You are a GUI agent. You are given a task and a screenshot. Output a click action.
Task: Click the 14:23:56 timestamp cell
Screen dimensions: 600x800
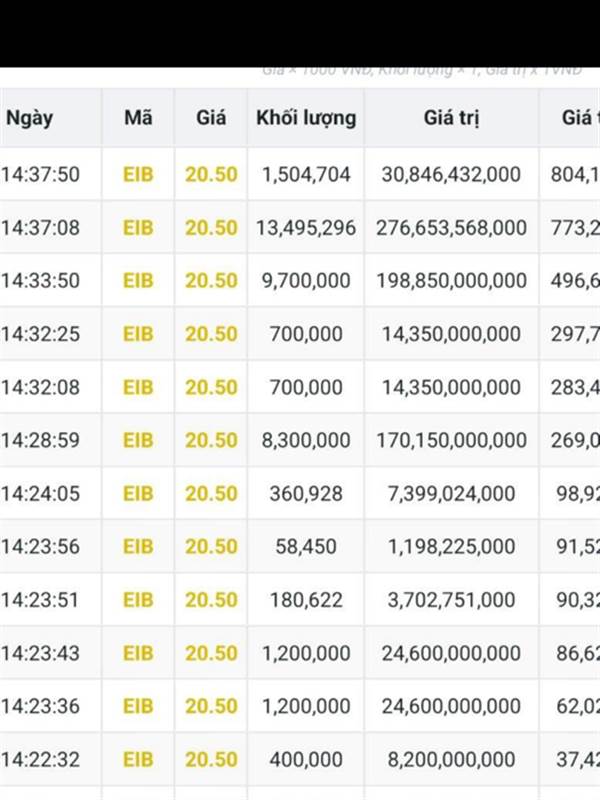[x=40, y=546]
